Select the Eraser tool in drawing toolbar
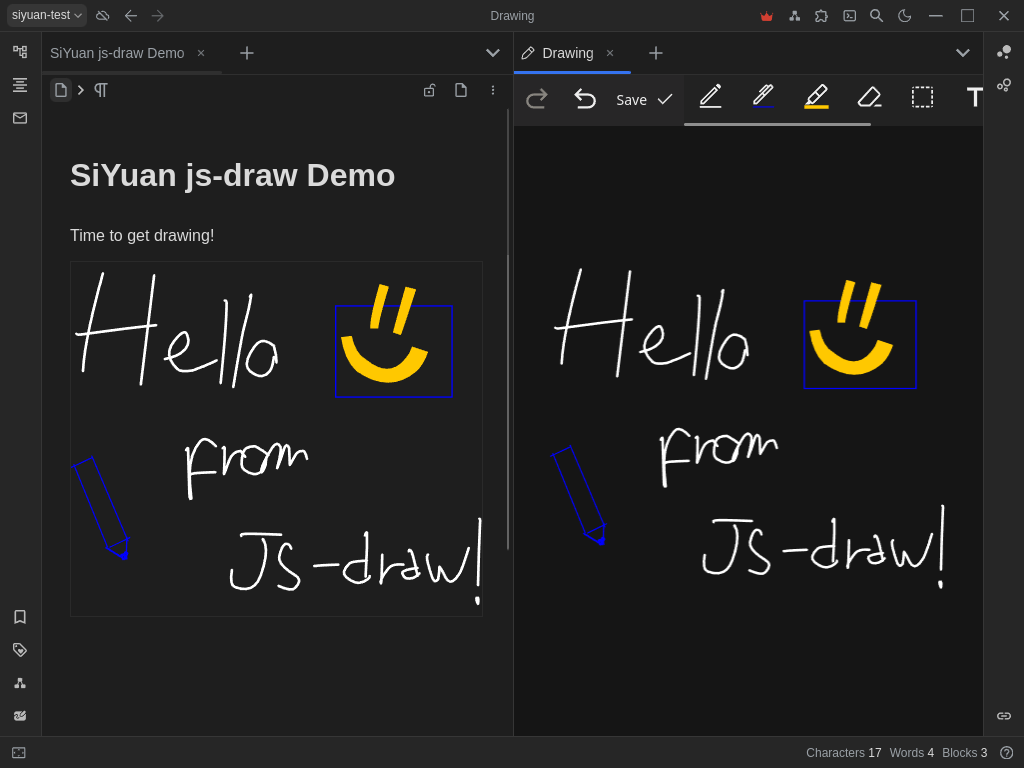This screenshot has width=1024, height=768. point(869,97)
